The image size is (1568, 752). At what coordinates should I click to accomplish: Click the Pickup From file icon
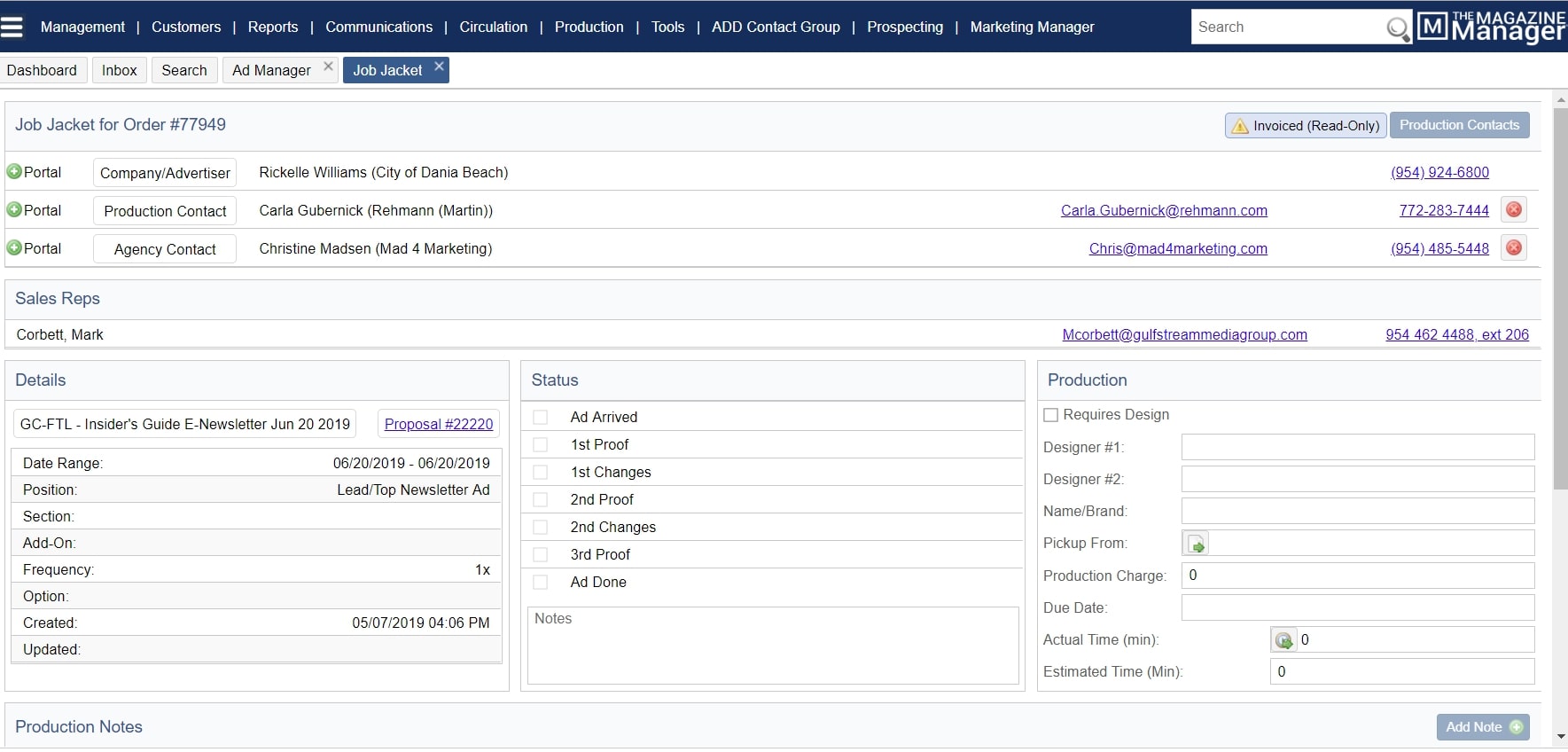click(x=1196, y=544)
